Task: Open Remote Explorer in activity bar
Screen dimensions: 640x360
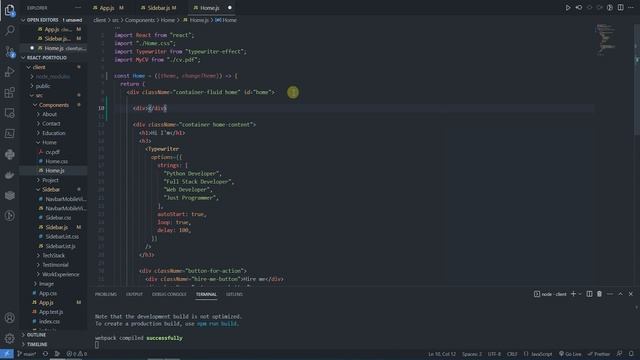Action: pos(9,113)
